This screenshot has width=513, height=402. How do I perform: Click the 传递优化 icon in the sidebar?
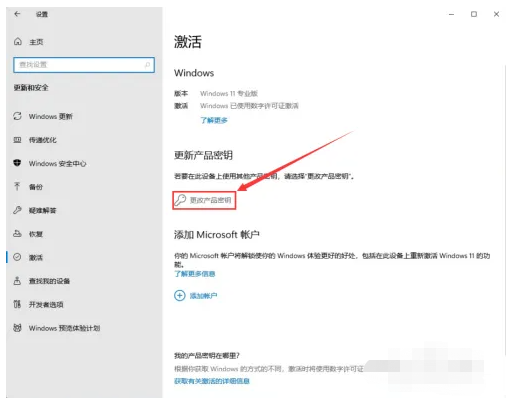click(x=17, y=140)
